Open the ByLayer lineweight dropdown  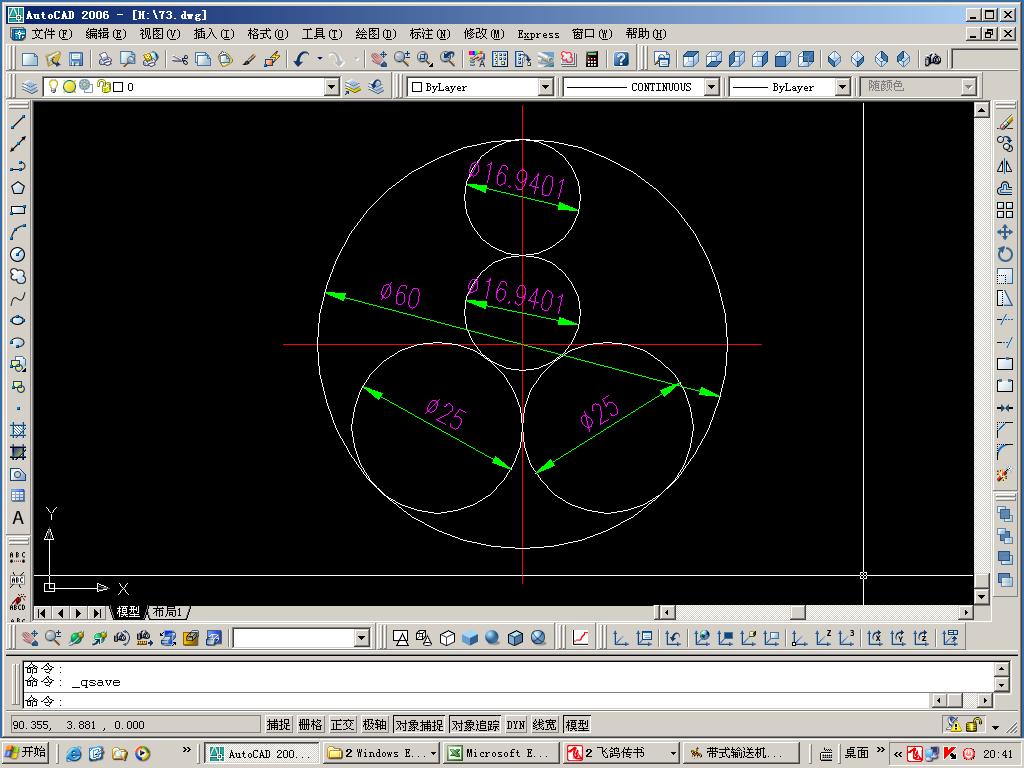tap(842, 87)
